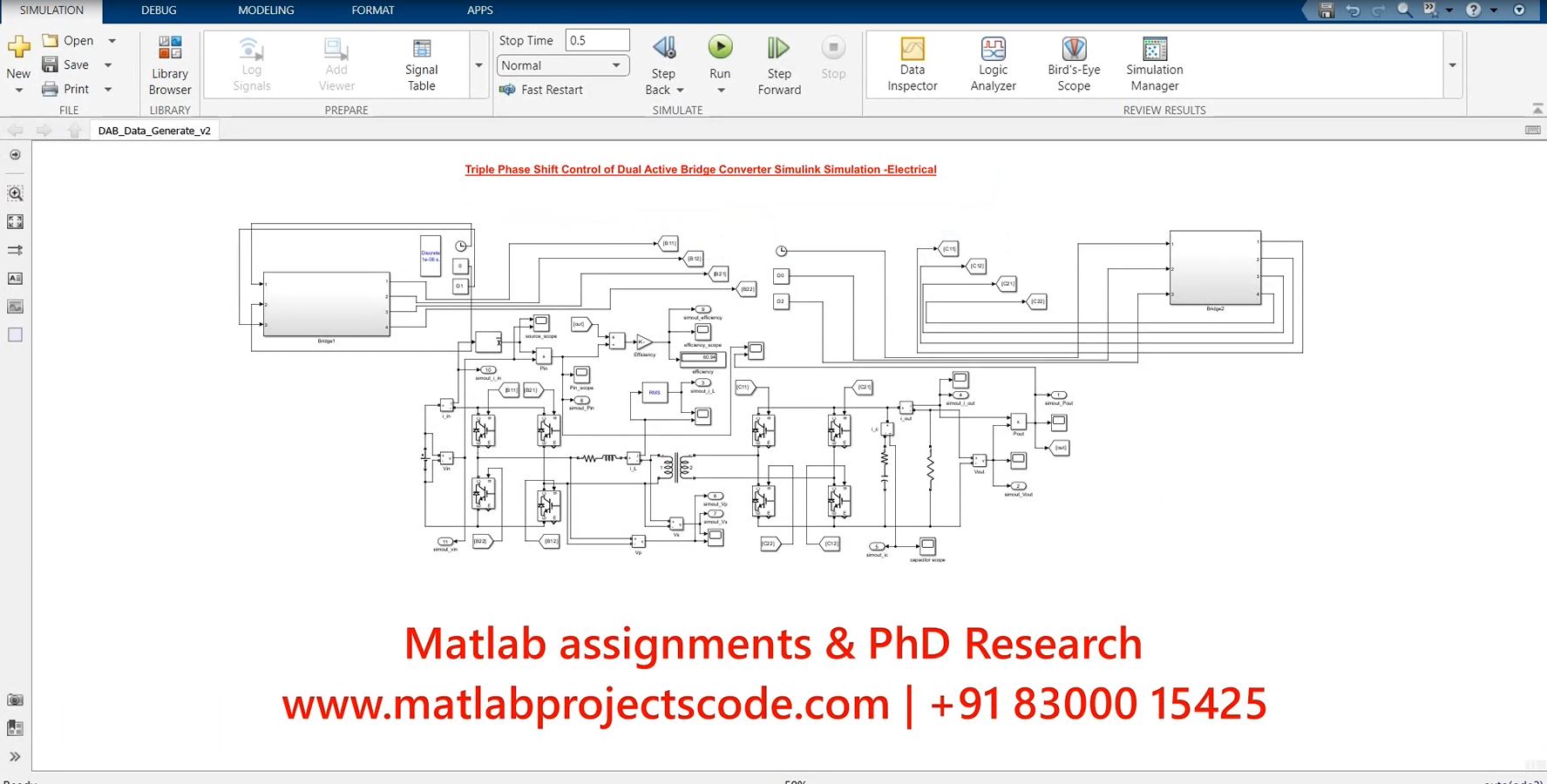1547x784 pixels.
Task: Click the Print icon
Action: 51,89
